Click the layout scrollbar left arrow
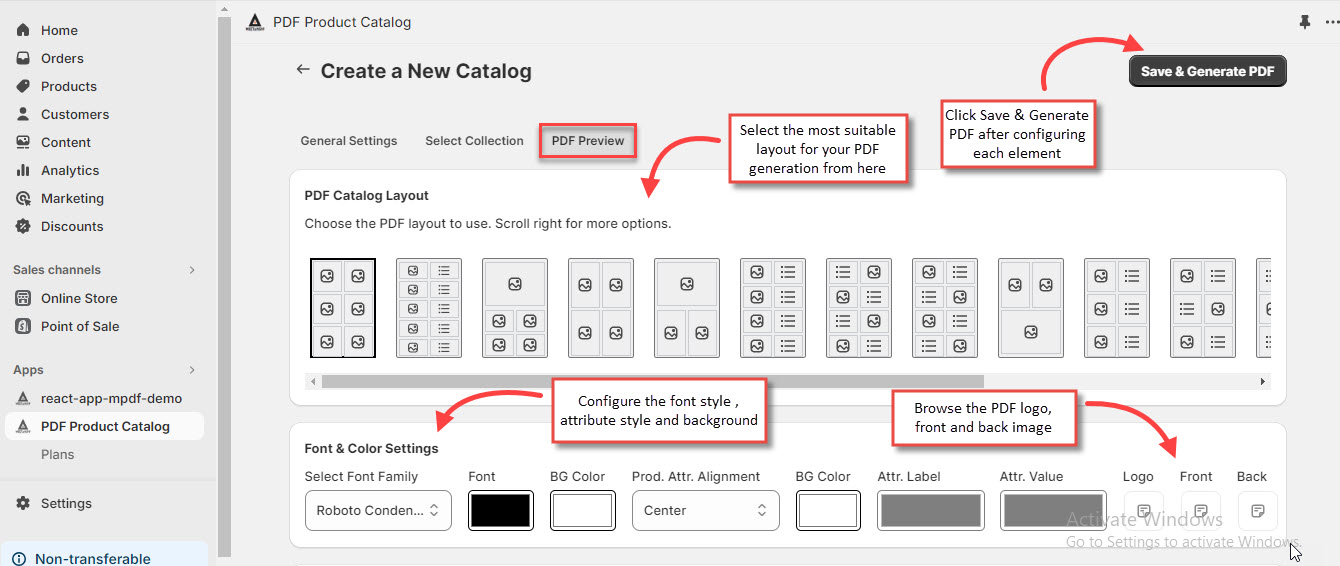Screen dimensions: 1340x566 313,381
